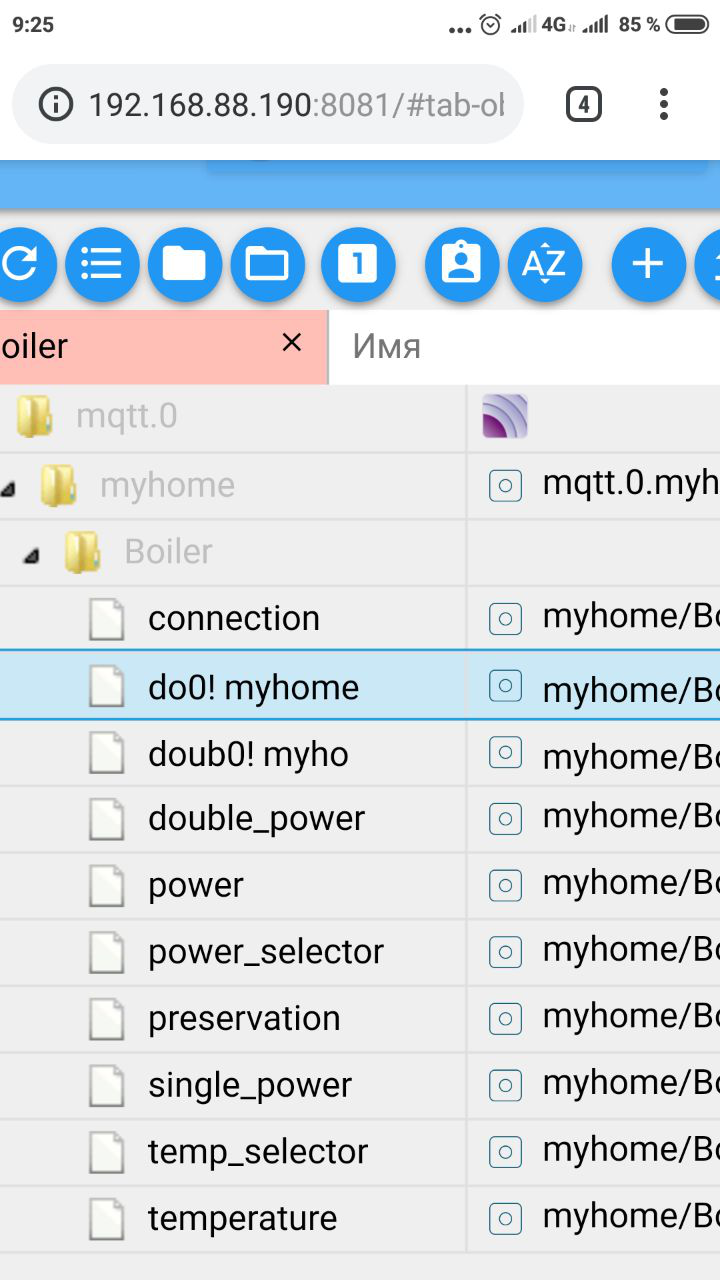This screenshot has height=1280, width=720.
Task: Open the browser overflow menu
Action: point(663,103)
